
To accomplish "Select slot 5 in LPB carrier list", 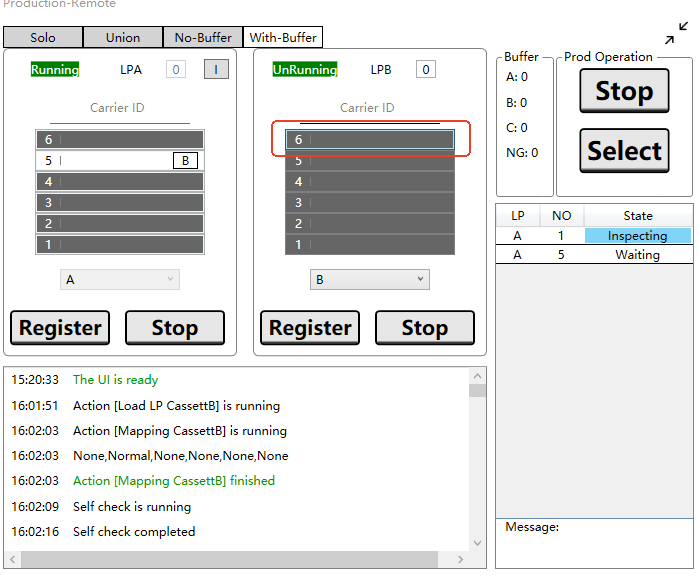I will [x=370, y=160].
